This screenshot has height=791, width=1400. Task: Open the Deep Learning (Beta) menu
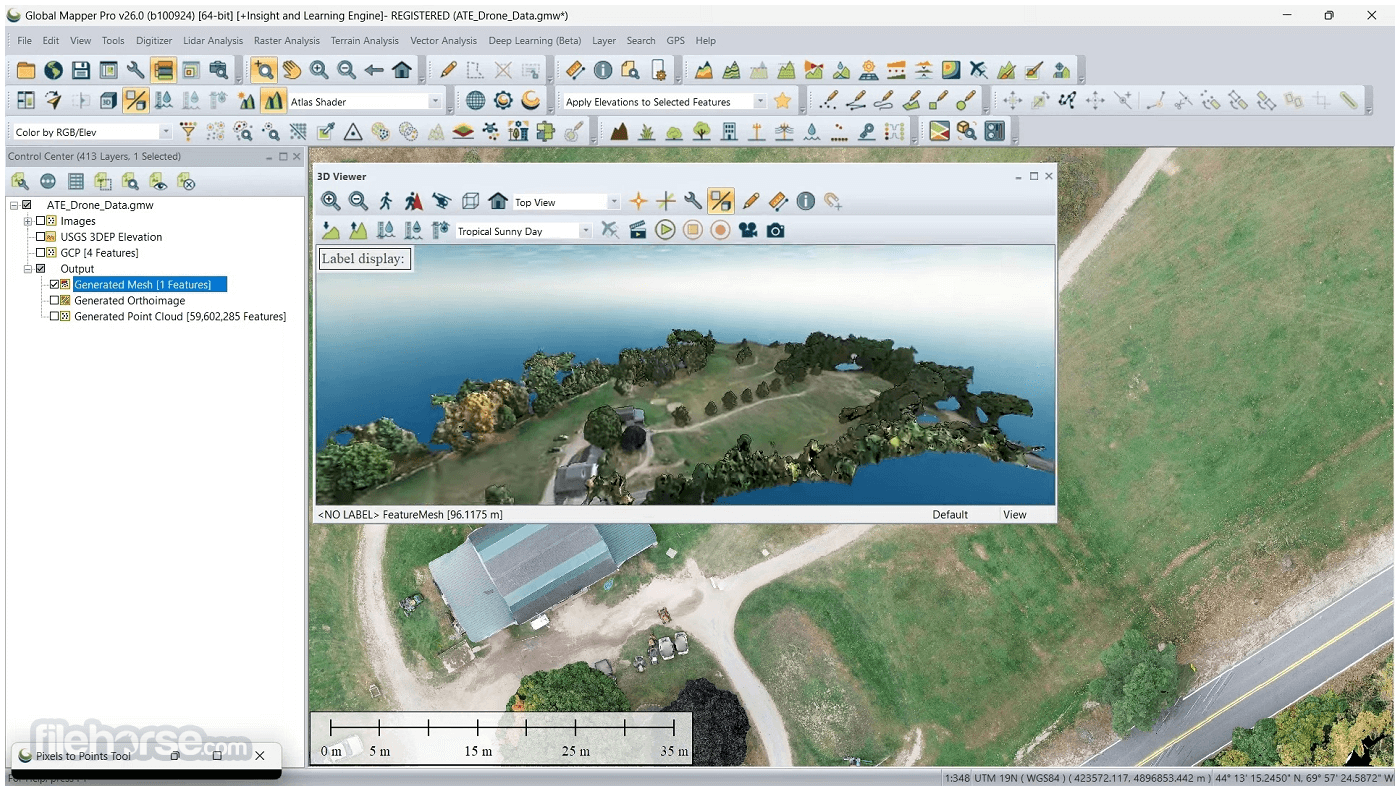(535, 41)
